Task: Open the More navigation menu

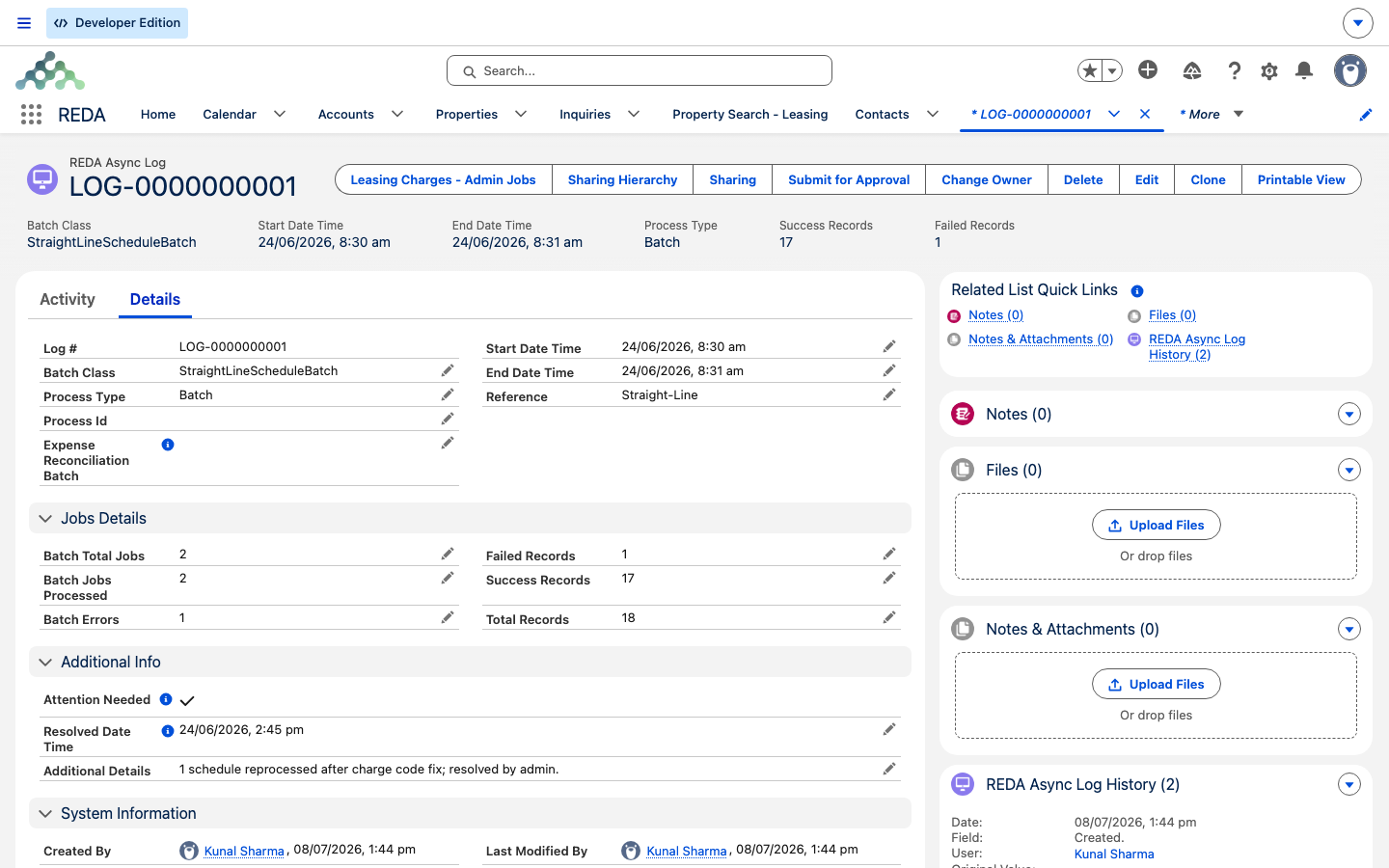Action: tap(1212, 114)
